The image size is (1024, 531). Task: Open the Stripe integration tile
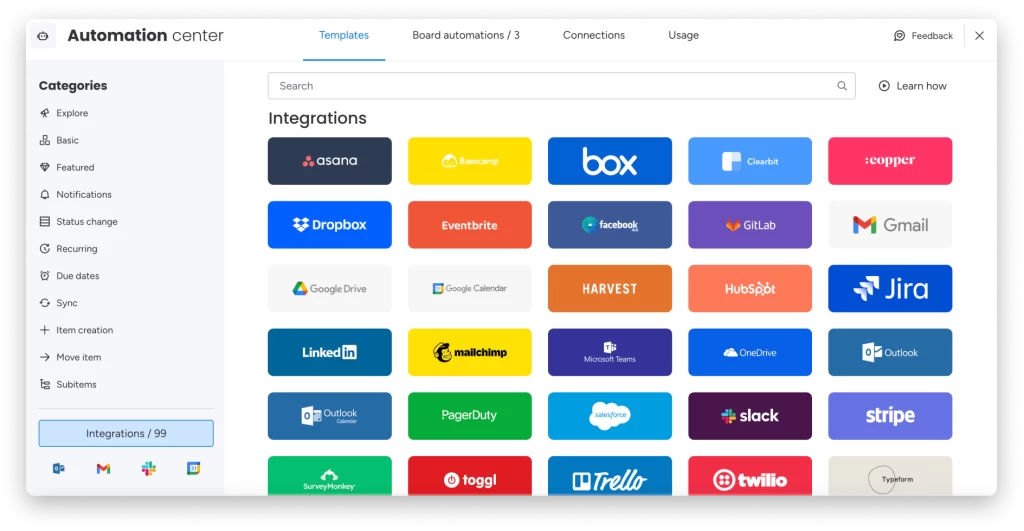(890, 416)
